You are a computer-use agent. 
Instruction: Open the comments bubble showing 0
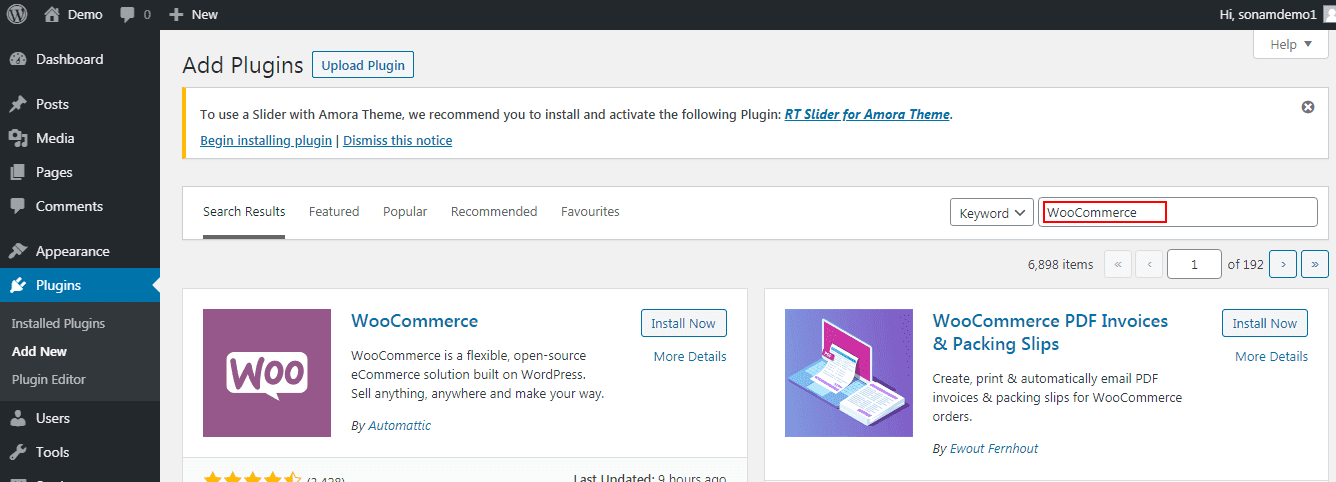[135, 14]
